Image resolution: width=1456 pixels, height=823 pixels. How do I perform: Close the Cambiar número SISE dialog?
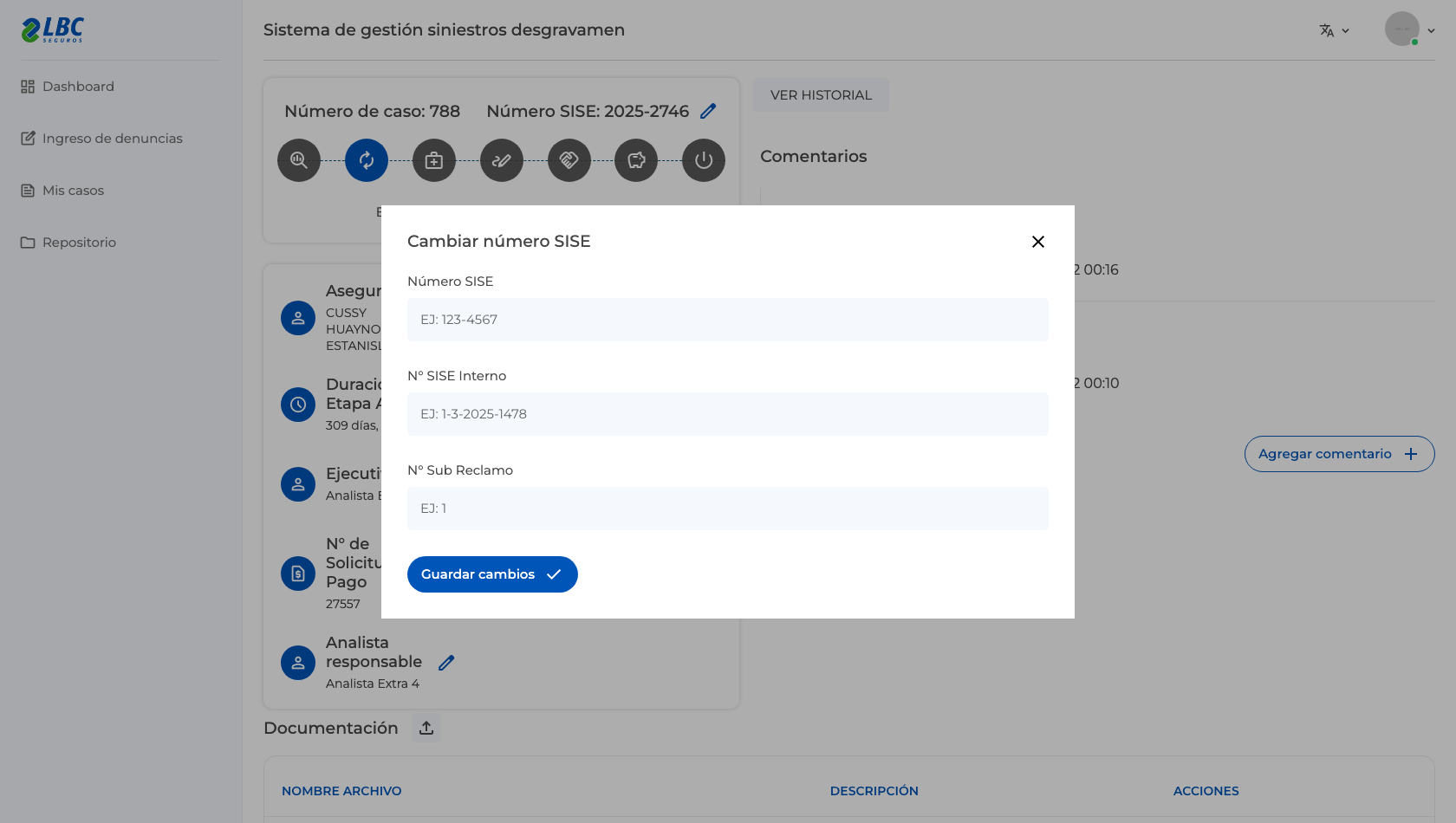(x=1037, y=242)
